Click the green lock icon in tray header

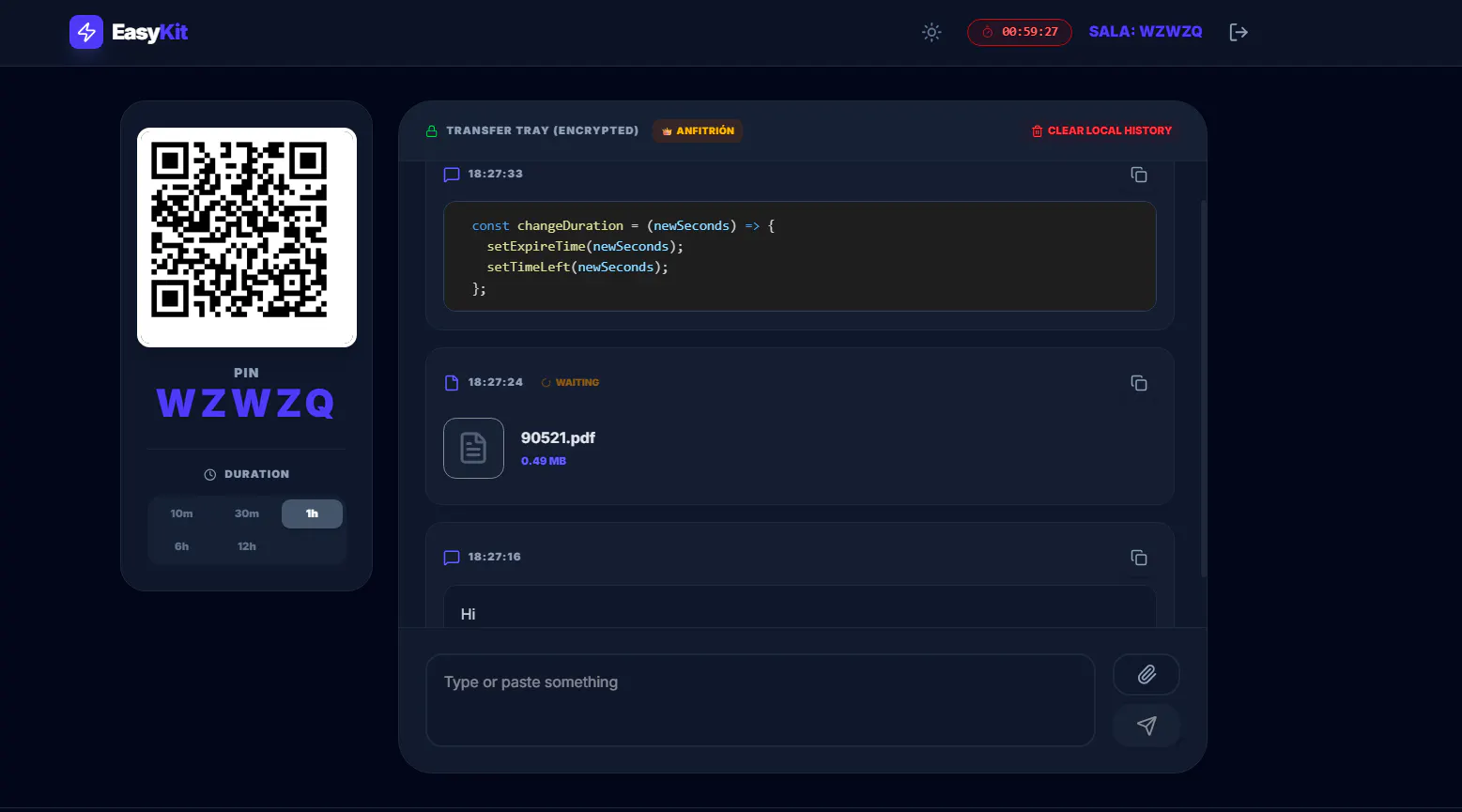tap(432, 131)
